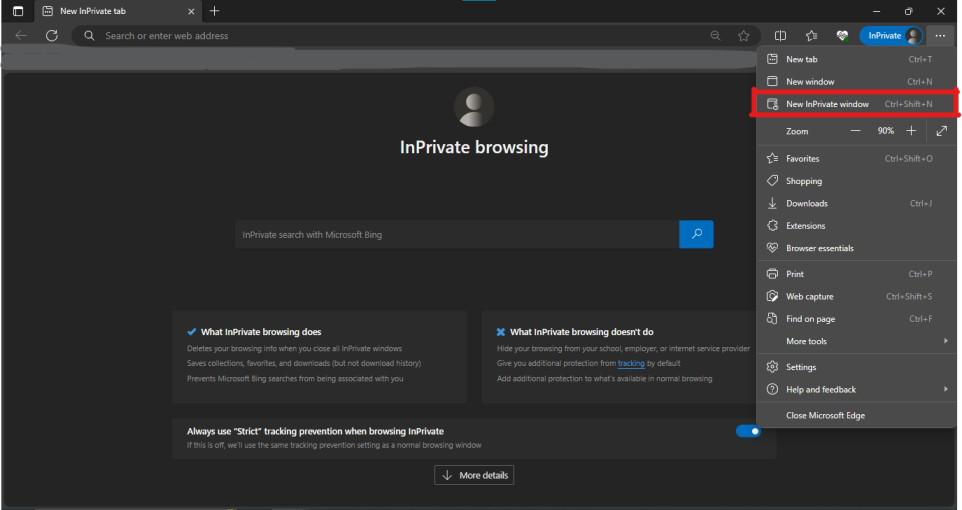962x510 pixels.
Task: Open Favorites toolbar icon with star list
Action: coord(812,36)
